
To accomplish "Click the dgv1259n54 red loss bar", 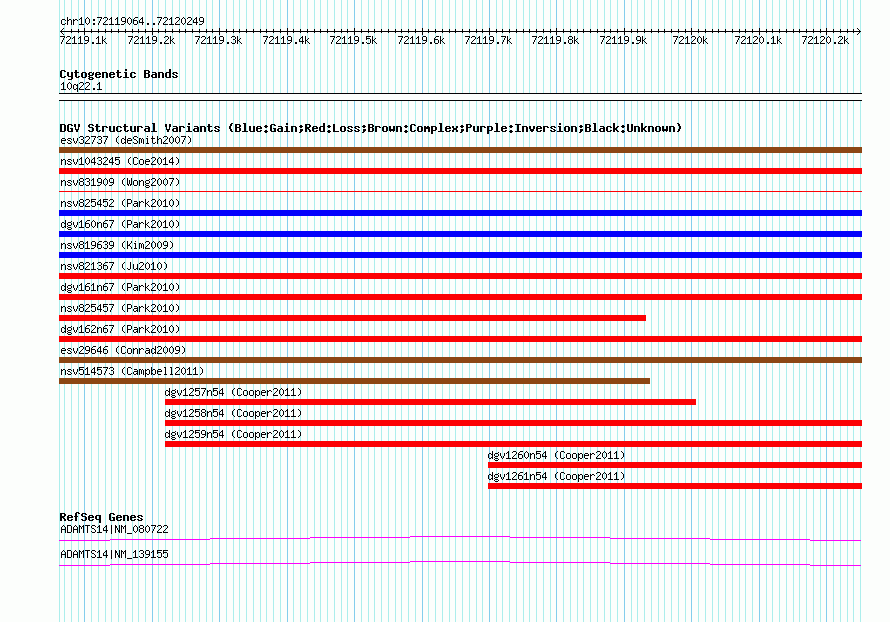I will click(x=513, y=444).
